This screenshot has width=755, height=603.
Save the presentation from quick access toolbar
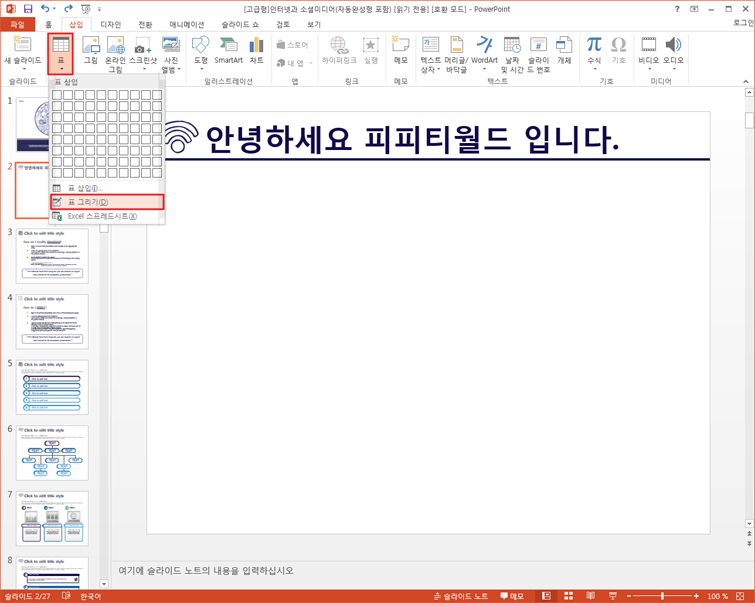(28, 9)
